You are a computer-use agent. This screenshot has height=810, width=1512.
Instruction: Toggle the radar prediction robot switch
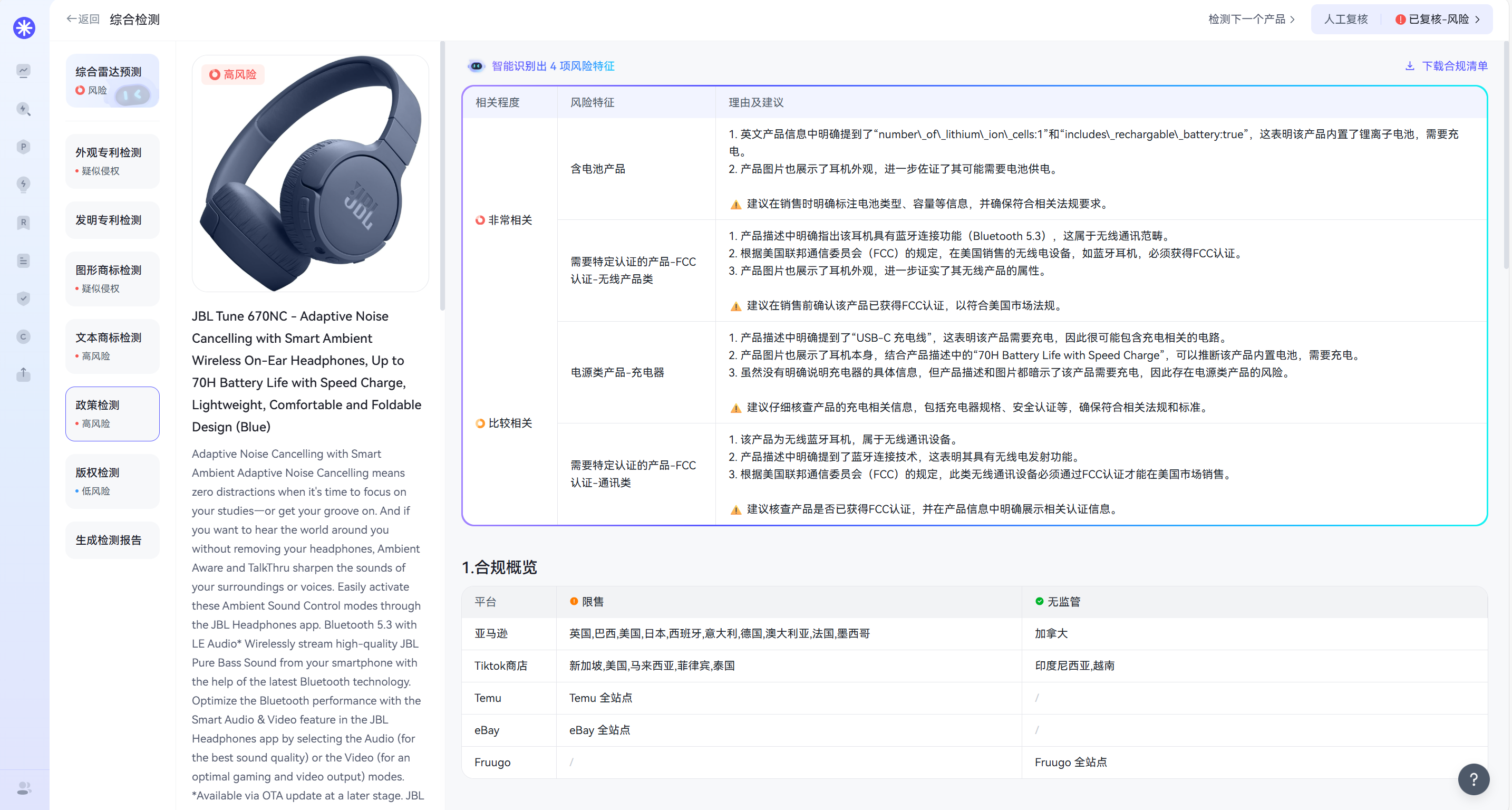(132, 94)
